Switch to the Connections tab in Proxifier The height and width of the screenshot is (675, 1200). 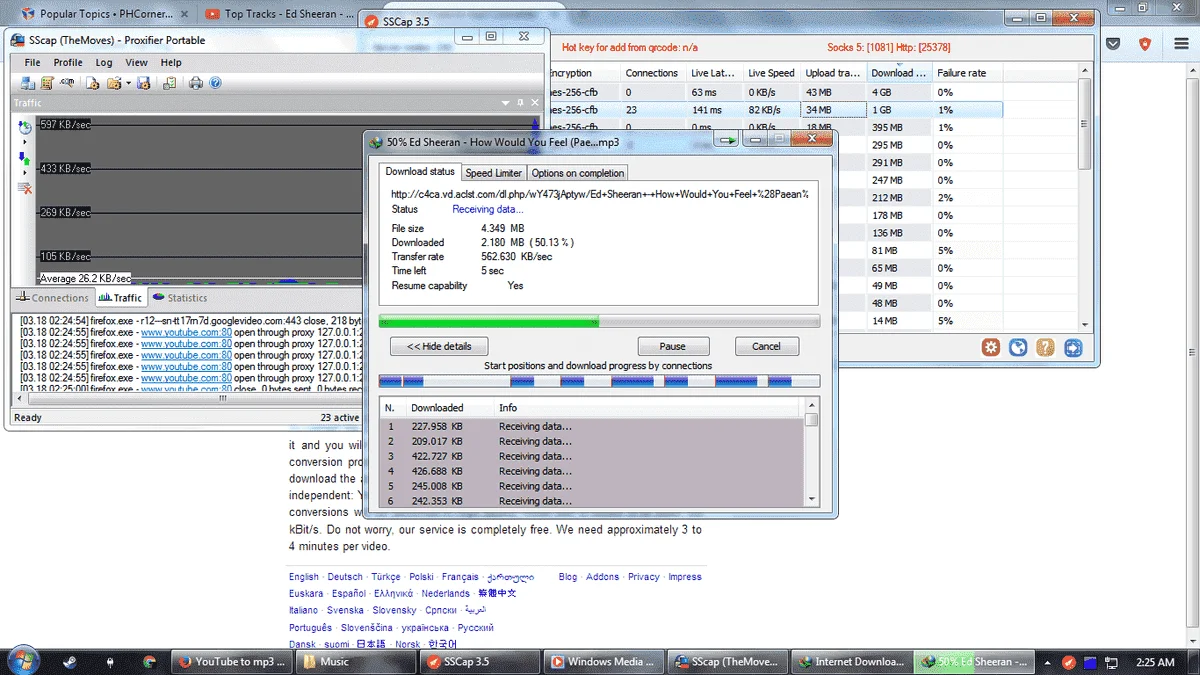pyautogui.click(x=52, y=298)
